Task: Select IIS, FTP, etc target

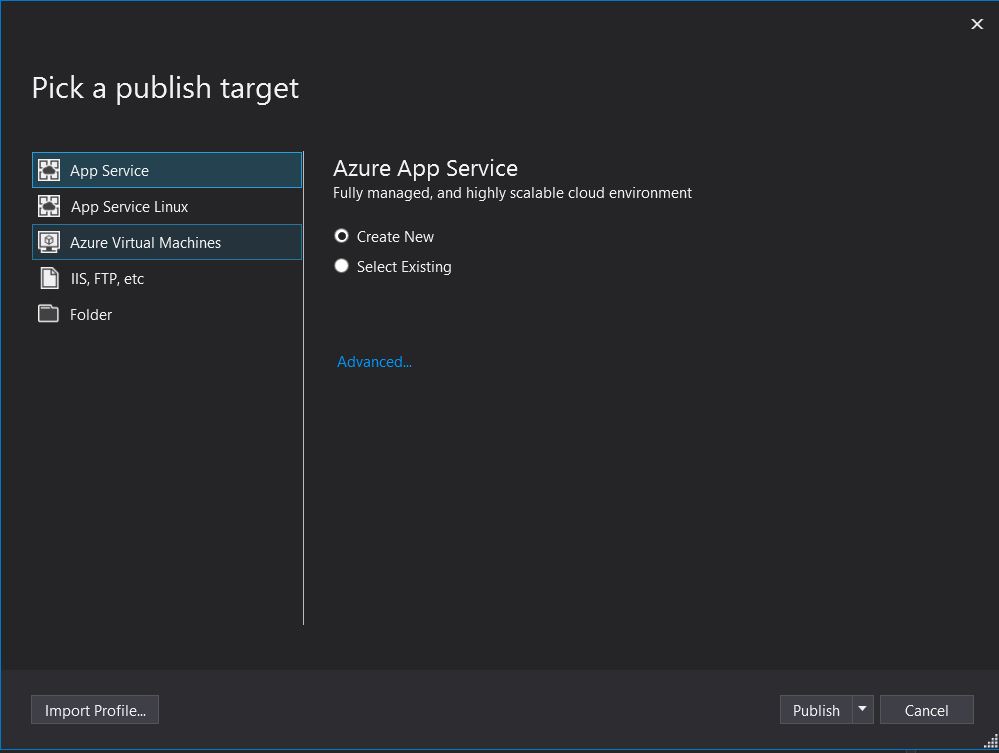Action: pyautogui.click(x=167, y=278)
